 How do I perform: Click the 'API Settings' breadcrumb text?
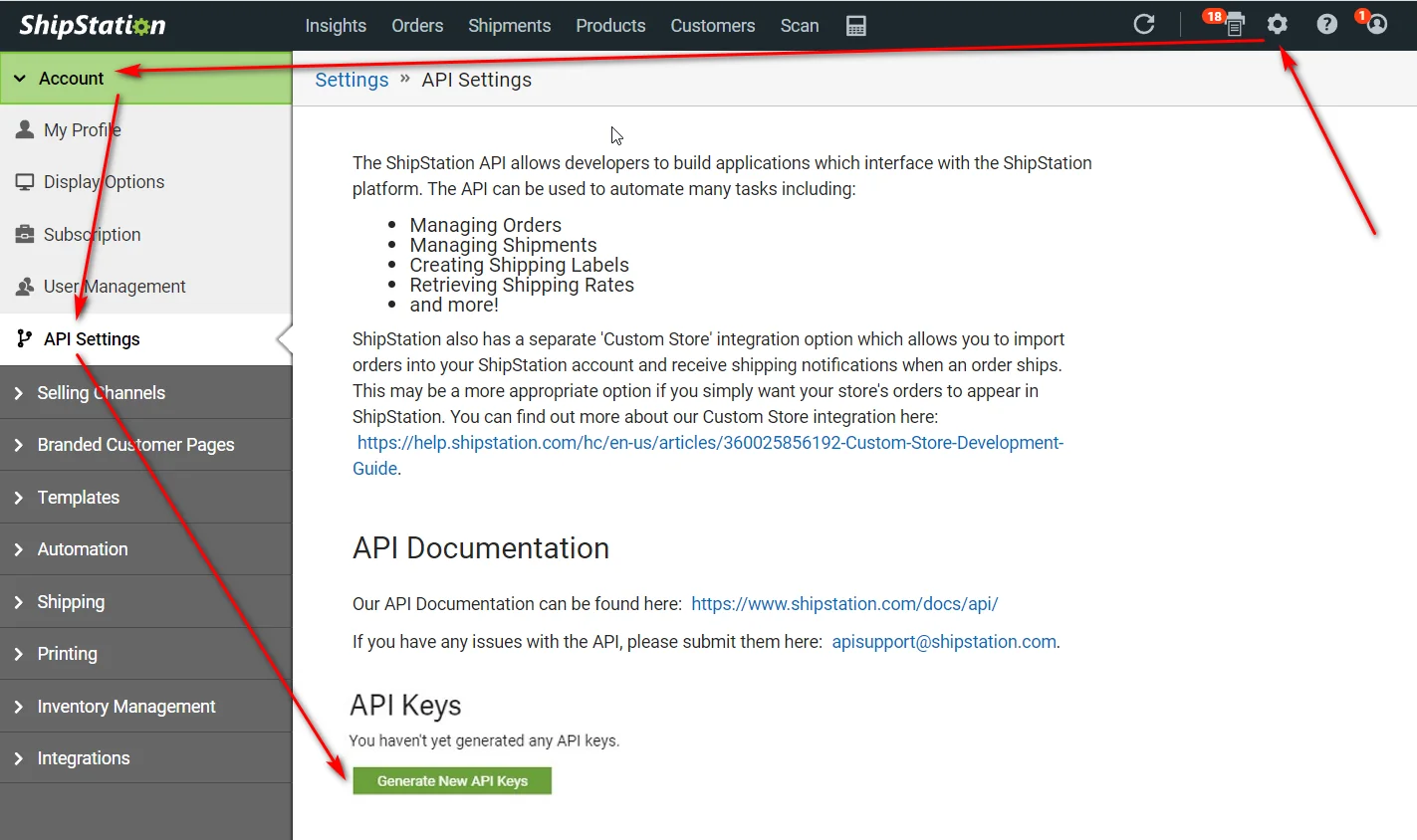(x=476, y=80)
